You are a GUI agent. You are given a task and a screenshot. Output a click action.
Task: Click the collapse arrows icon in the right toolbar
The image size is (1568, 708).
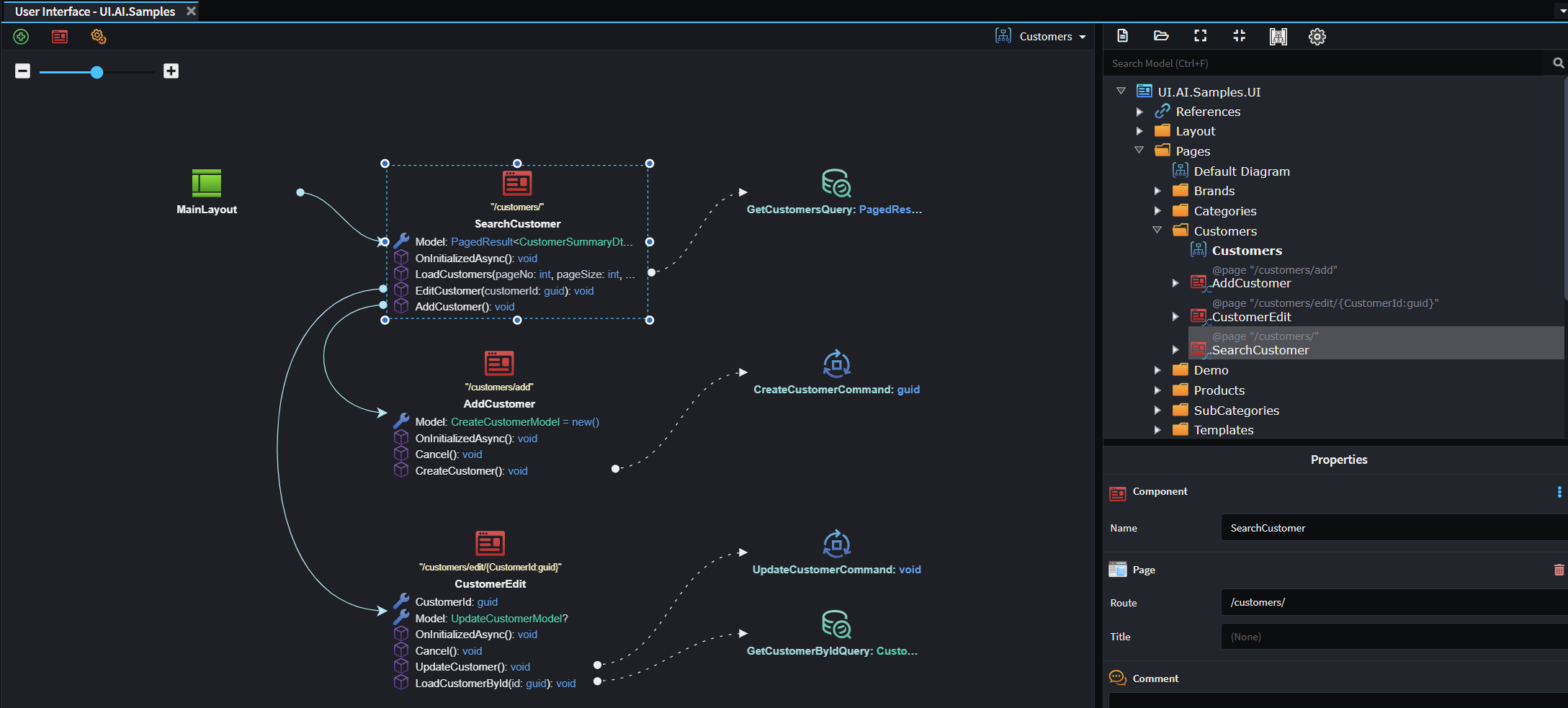(1239, 36)
